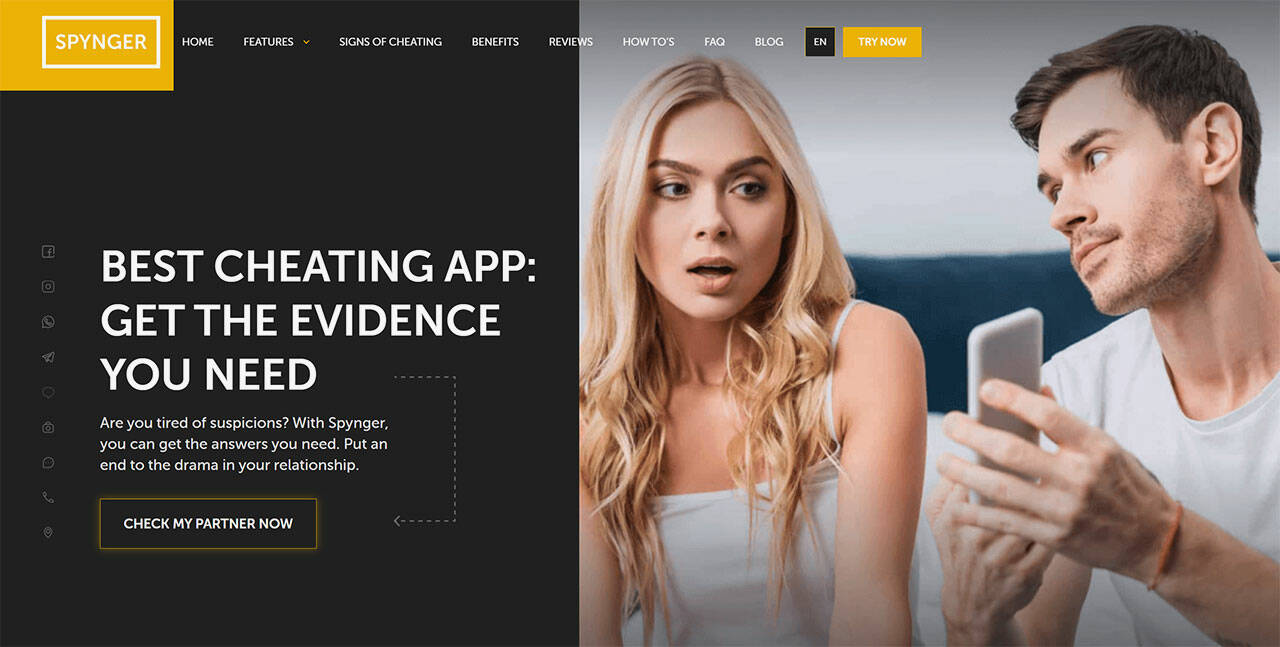Click the phone call icon in the sidebar
Viewport: 1280px width, 647px height.
(x=48, y=498)
